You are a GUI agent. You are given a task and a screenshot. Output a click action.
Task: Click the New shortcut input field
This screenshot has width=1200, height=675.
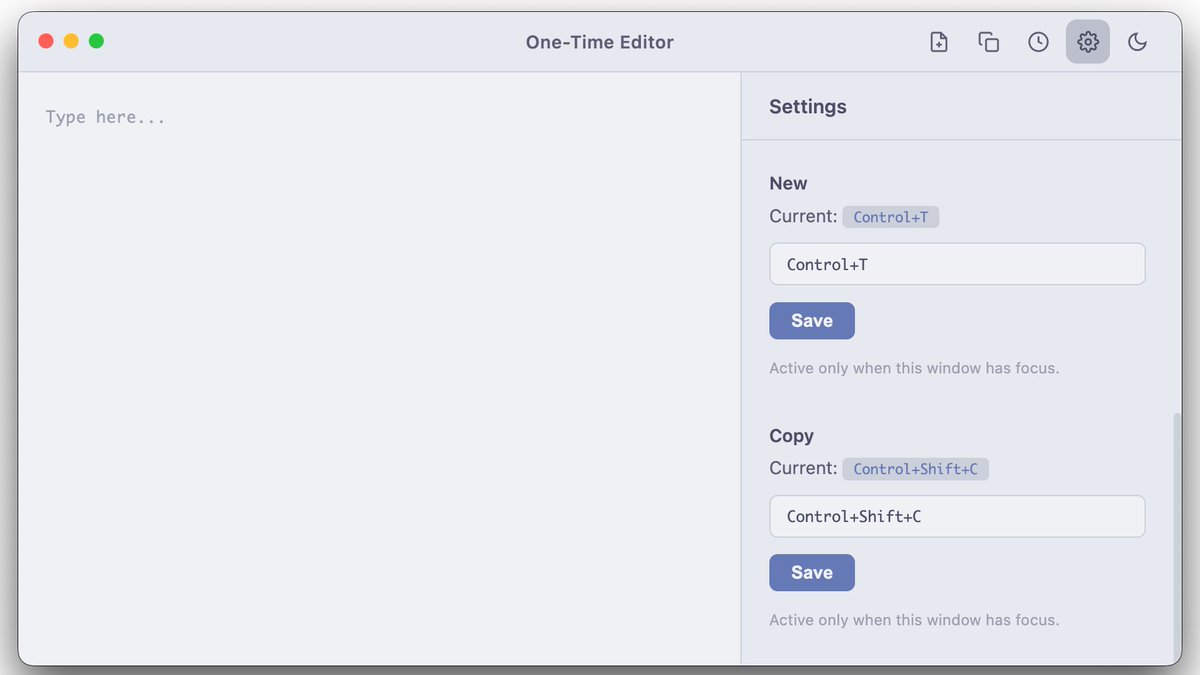tap(957, 264)
